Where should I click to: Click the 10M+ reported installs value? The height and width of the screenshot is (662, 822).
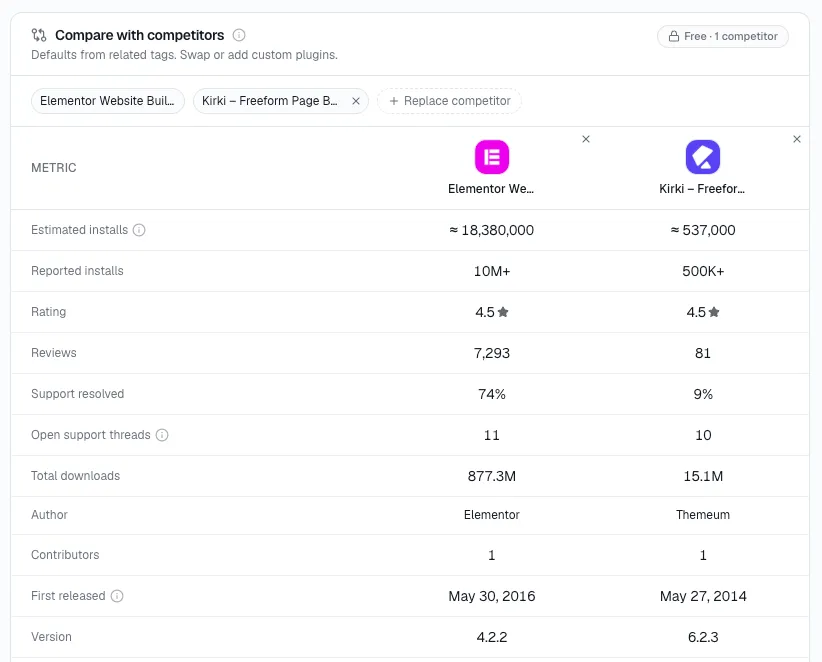(492, 271)
